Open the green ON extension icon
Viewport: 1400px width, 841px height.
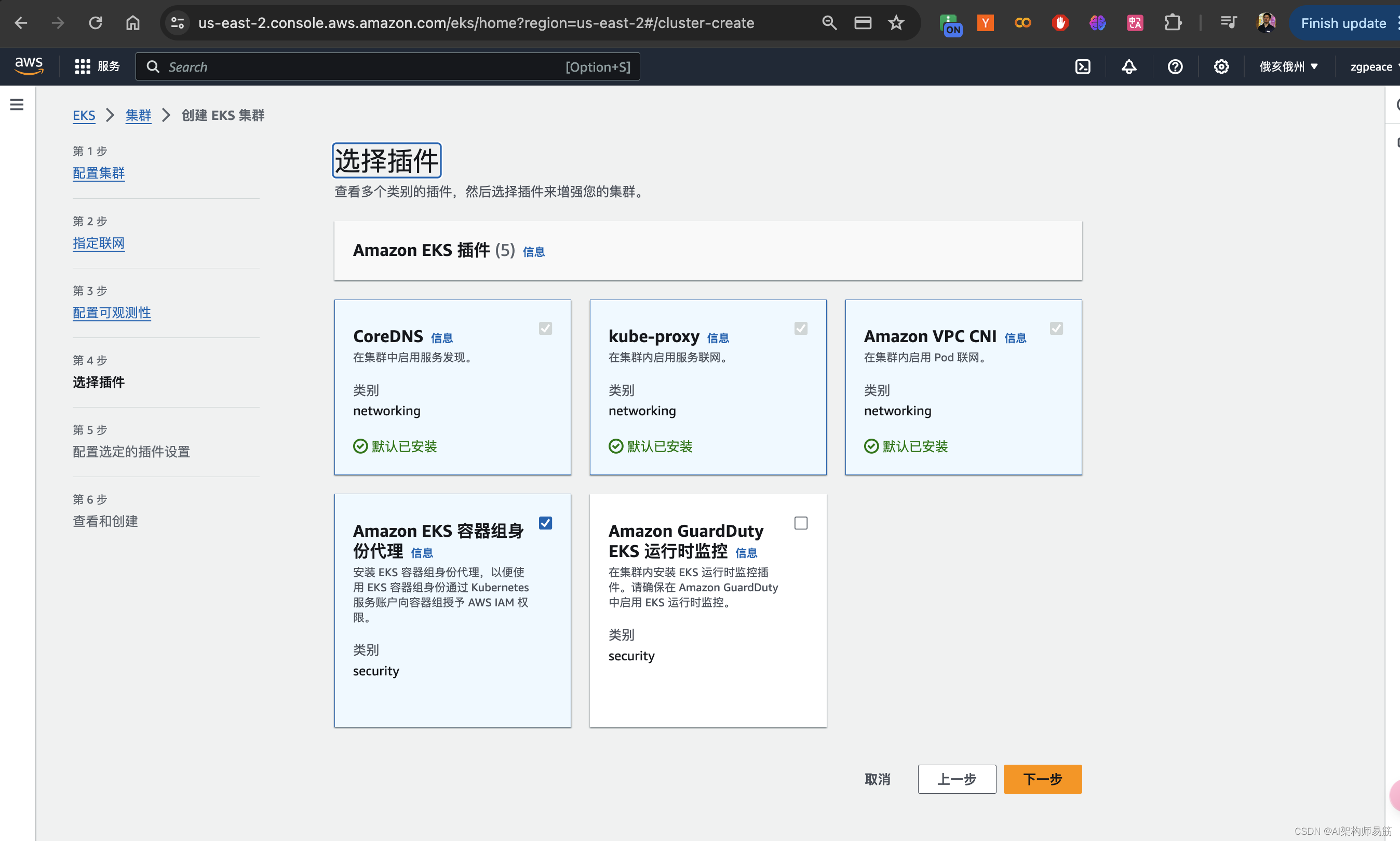point(950,24)
